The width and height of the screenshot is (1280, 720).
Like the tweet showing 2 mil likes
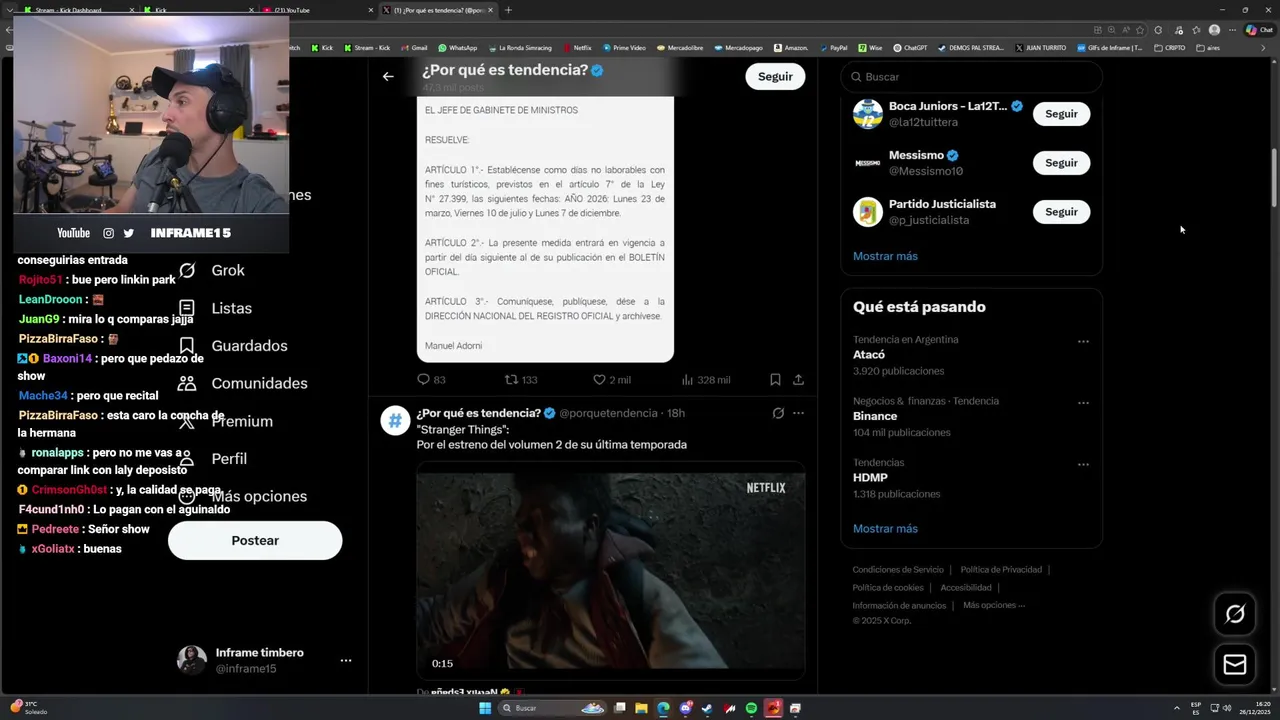(x=612, y=380)
